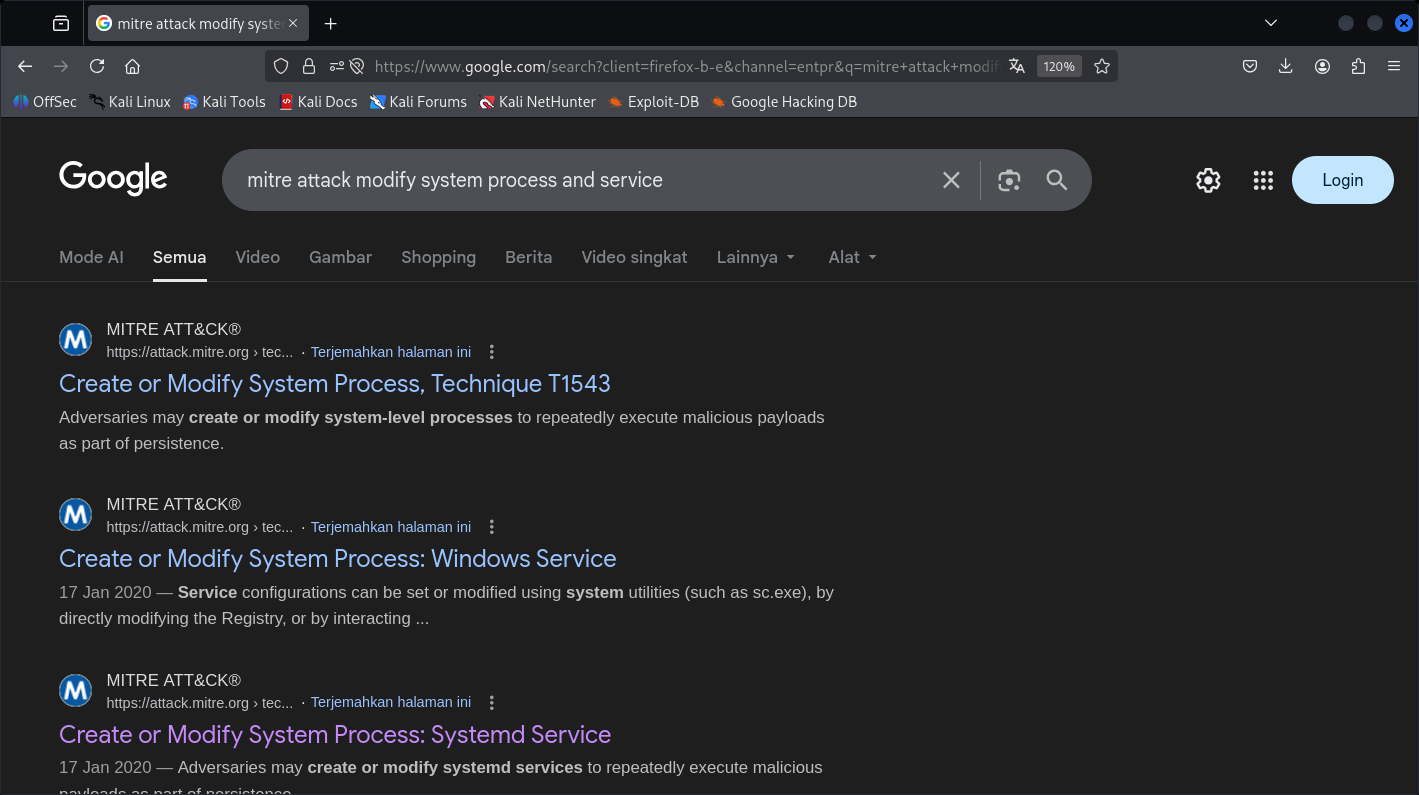Translate this page icon
The image size is (1419, 795).
coord(1017,66)
